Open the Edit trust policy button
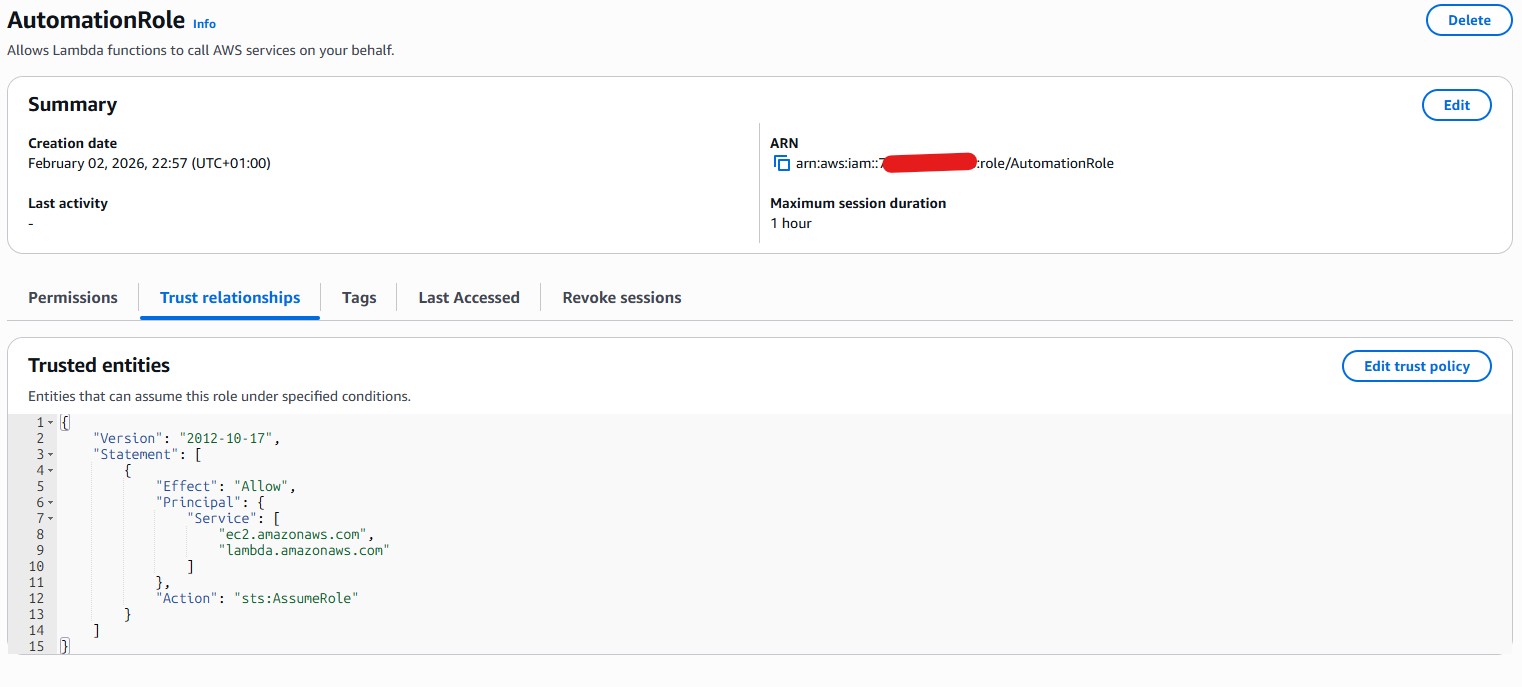The image size is (1522, 687). point(1416,366)
